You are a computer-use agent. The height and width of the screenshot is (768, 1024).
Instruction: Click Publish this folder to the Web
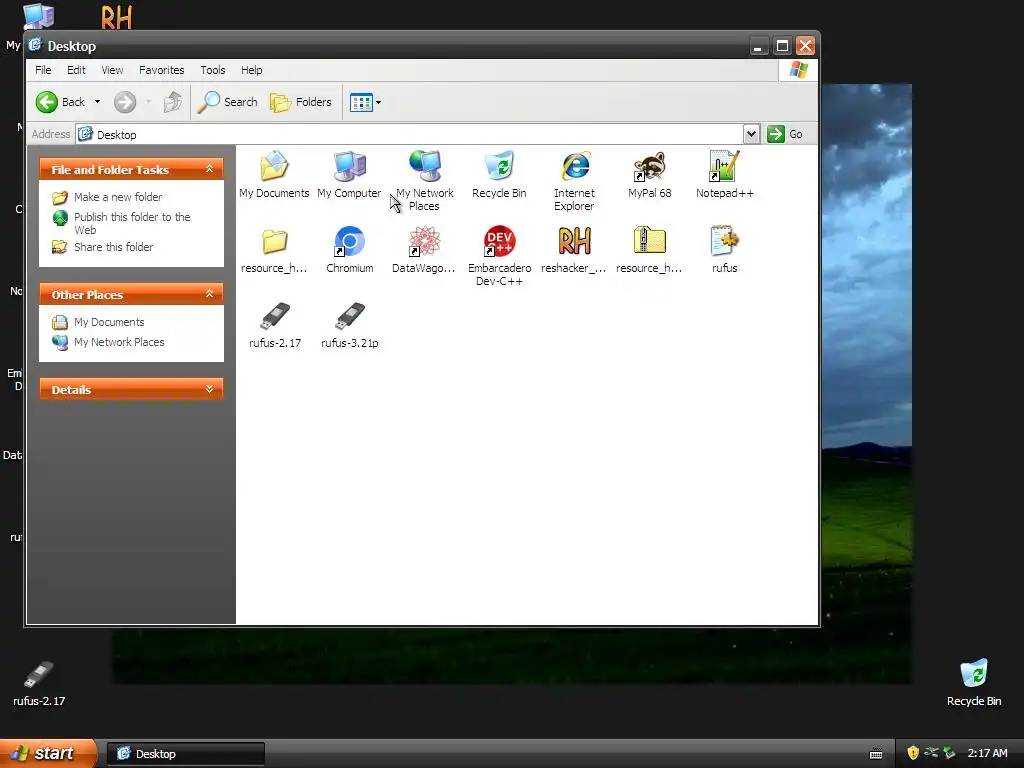coord(132,223)
